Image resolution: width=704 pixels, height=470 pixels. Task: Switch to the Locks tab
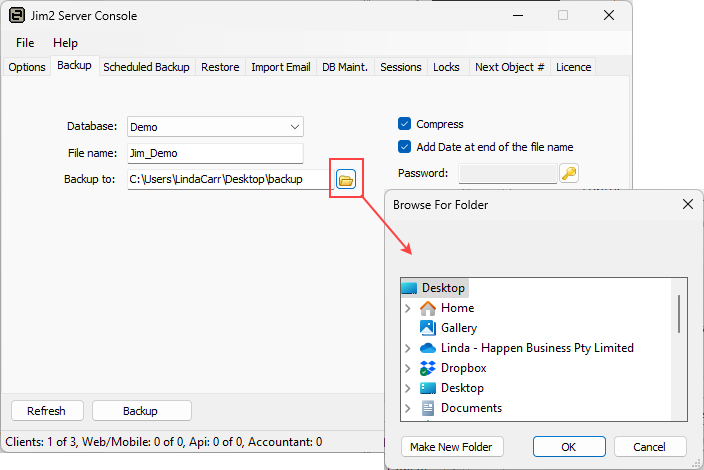446,67
